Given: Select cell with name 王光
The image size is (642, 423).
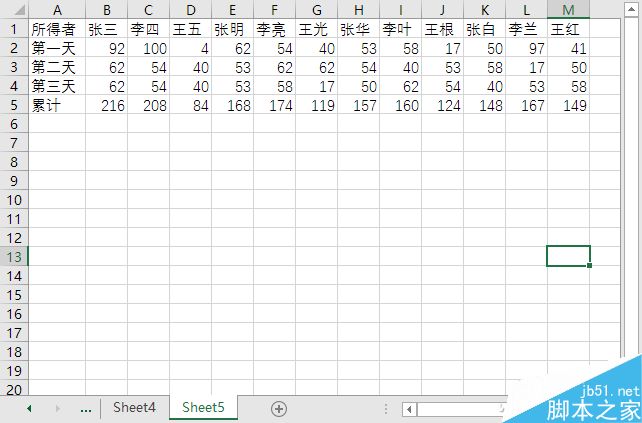Looking at the screenshot, I should pos(316,29).
